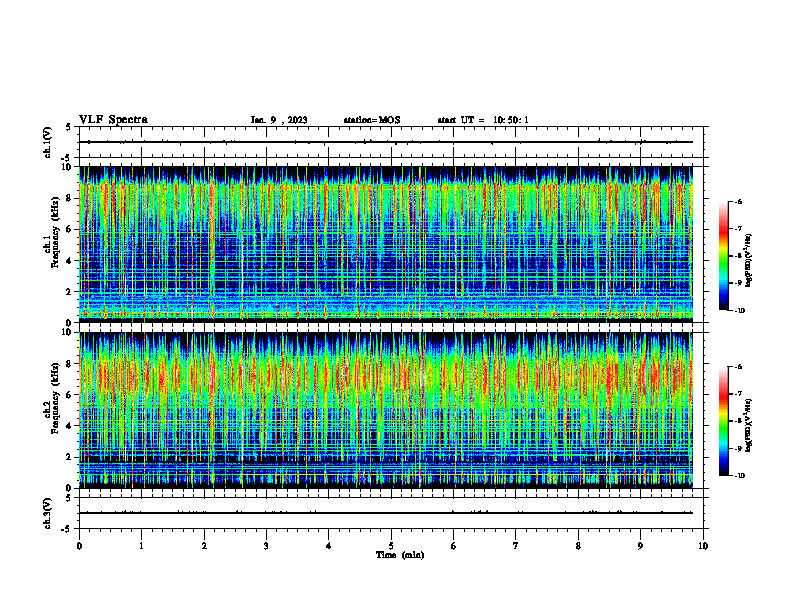Image resolution: width=792 pixels, height=612 pixels.
Task: Click the '4' minute tick label
Action: (329, 546)
